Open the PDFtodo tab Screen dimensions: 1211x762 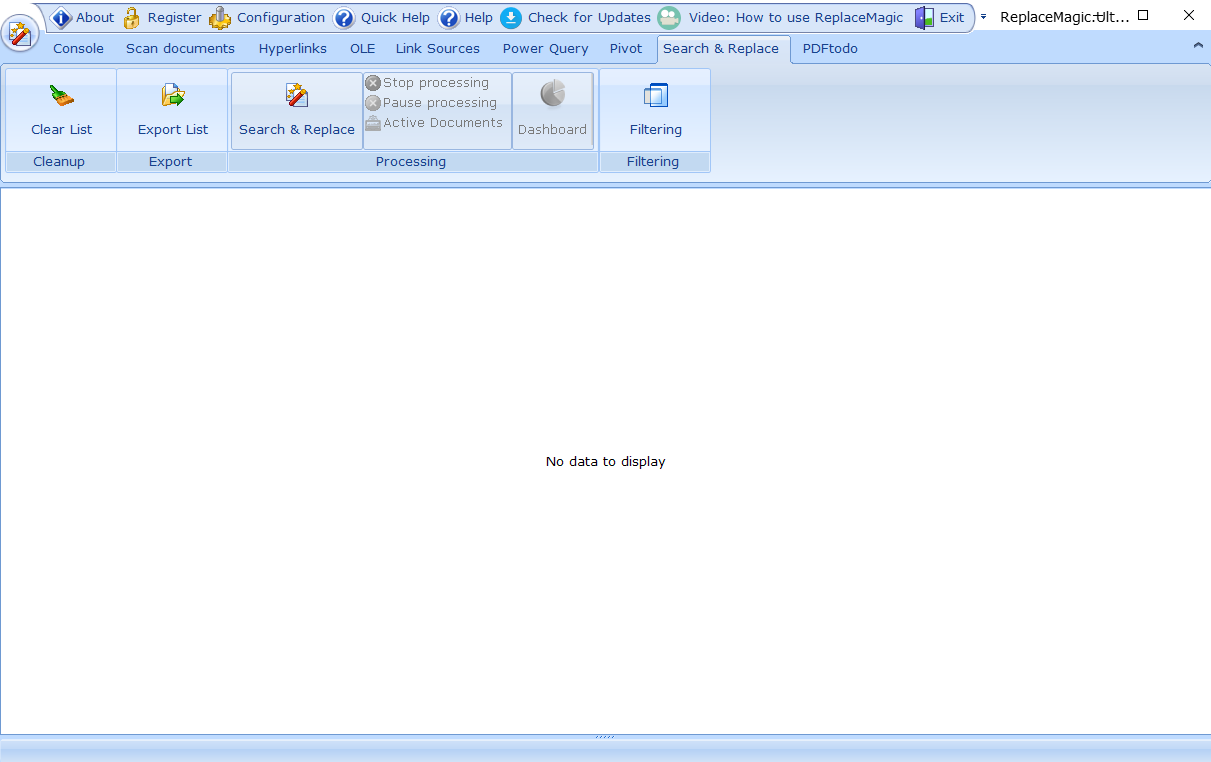829,48
